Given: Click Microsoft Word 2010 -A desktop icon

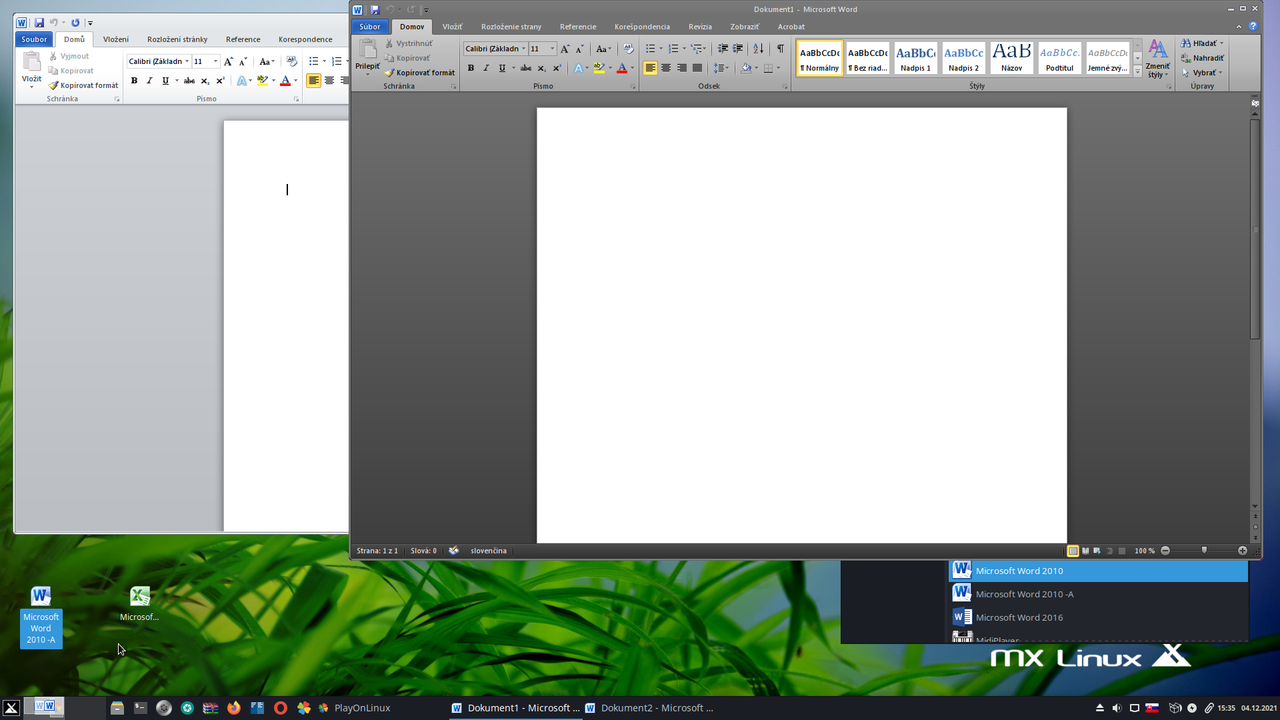Looking at the screenshot, I should tap(41, 617).
